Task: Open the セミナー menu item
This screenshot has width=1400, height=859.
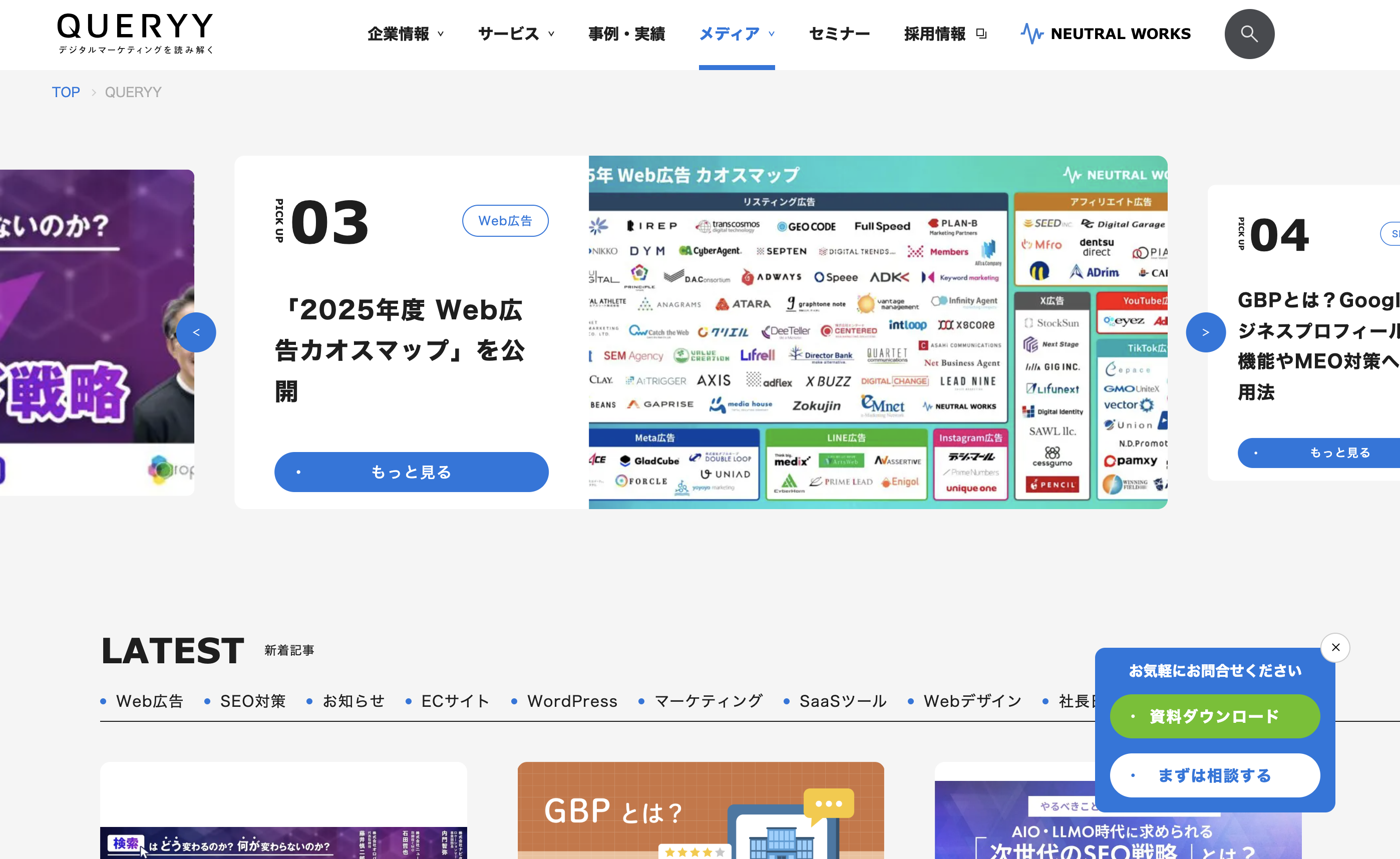Action: [839, 34]
